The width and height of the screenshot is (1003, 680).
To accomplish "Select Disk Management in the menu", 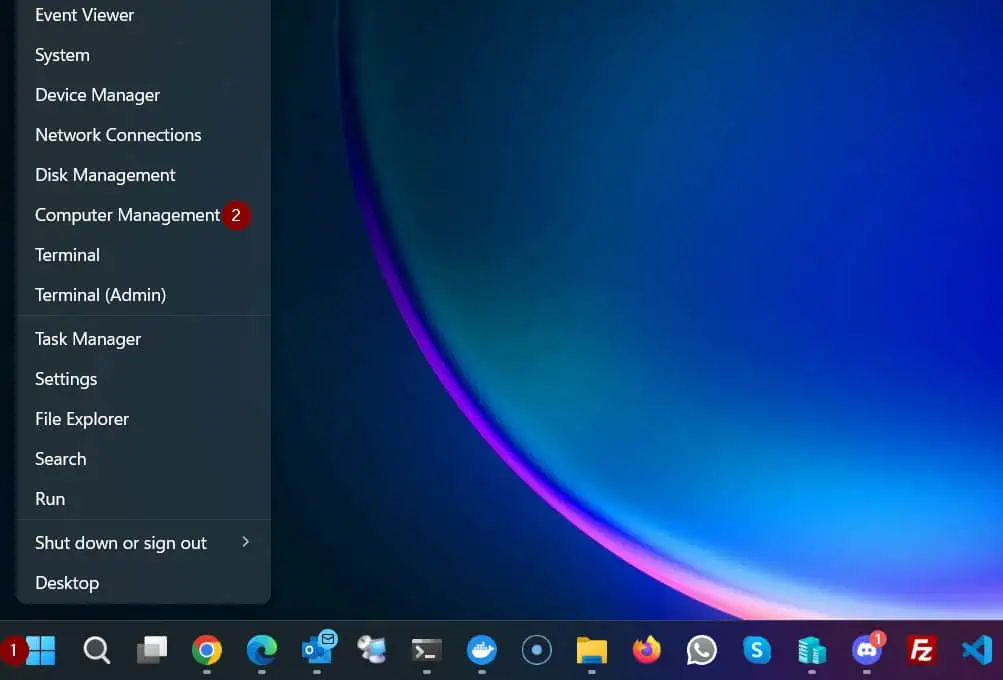I will click(143, 175).
